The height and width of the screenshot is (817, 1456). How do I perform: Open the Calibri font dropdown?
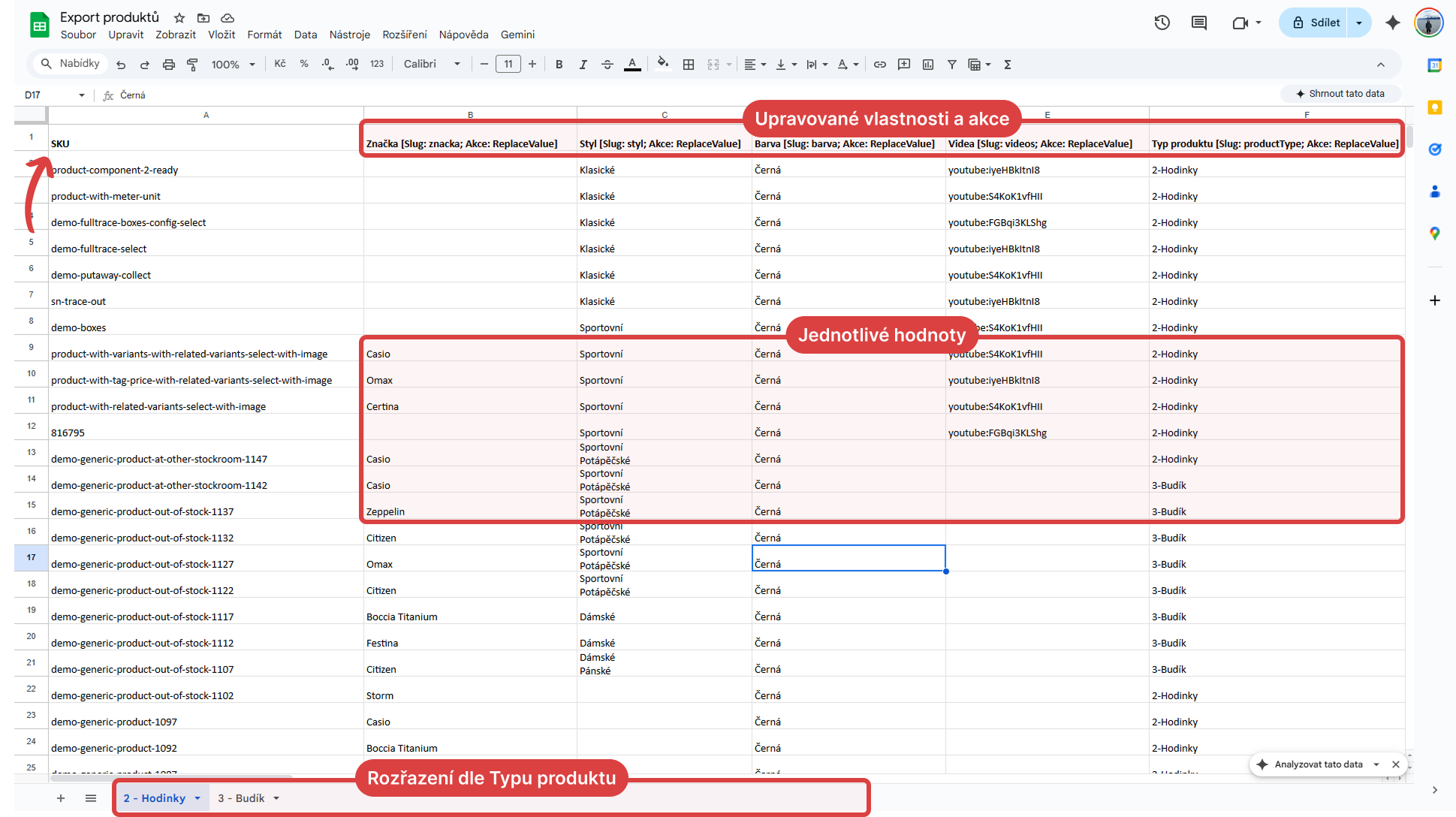[433, 65]
